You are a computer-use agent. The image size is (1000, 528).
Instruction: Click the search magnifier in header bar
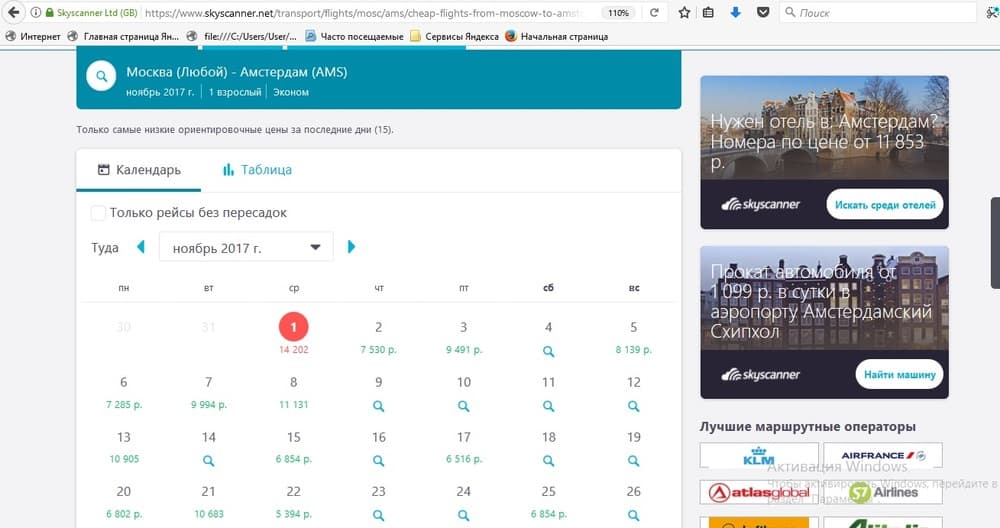[101, 77]
